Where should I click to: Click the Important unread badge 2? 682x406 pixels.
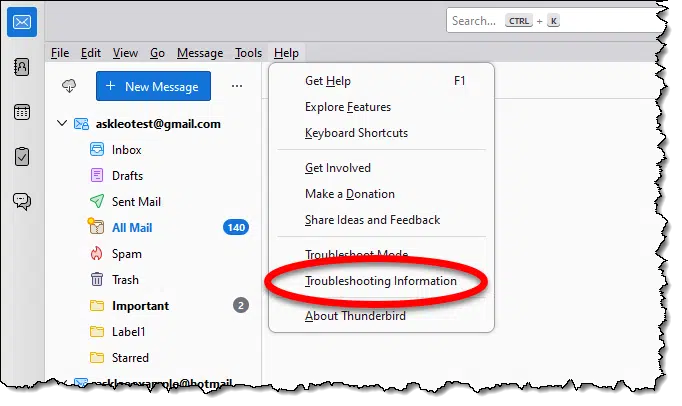tap(241, 305)
